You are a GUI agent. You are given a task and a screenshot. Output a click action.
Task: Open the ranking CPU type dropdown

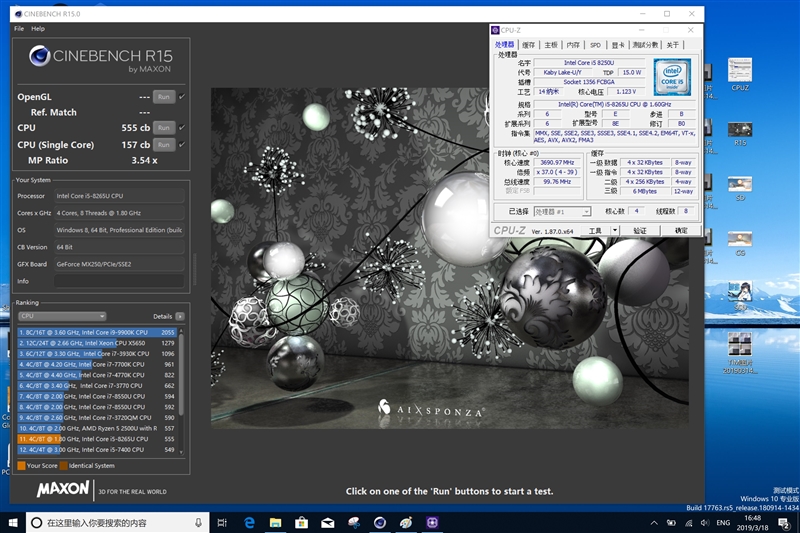pyautogui.click(x=62, y=316)
